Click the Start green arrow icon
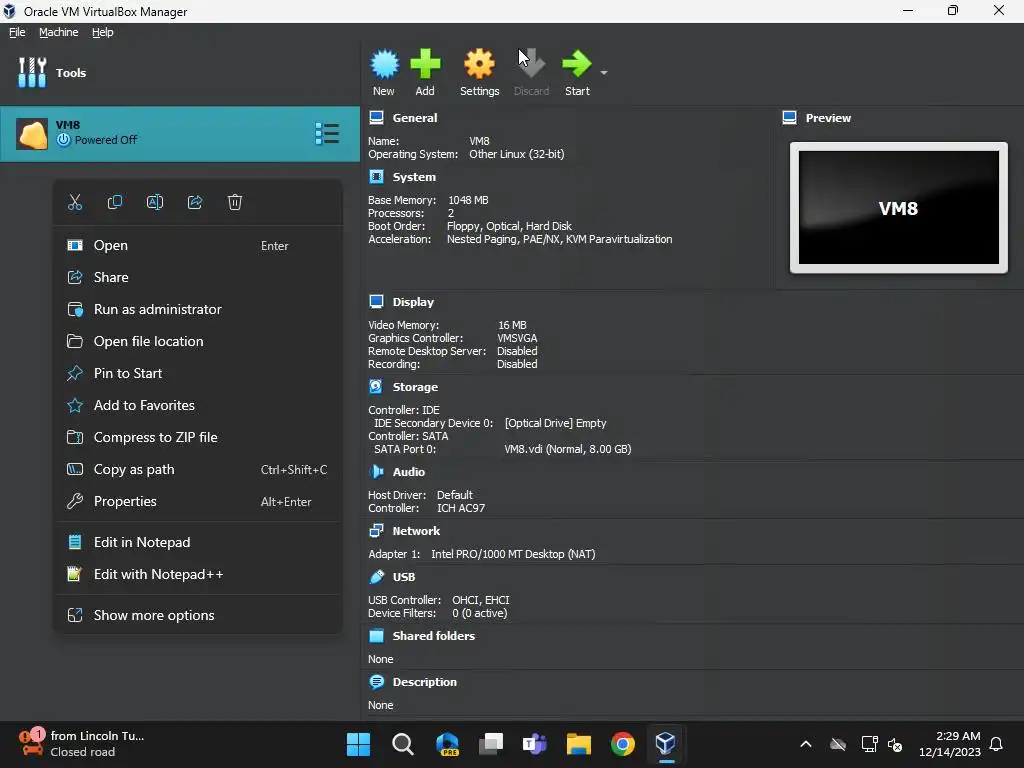 pyautogui.click(x=577, y=64)
